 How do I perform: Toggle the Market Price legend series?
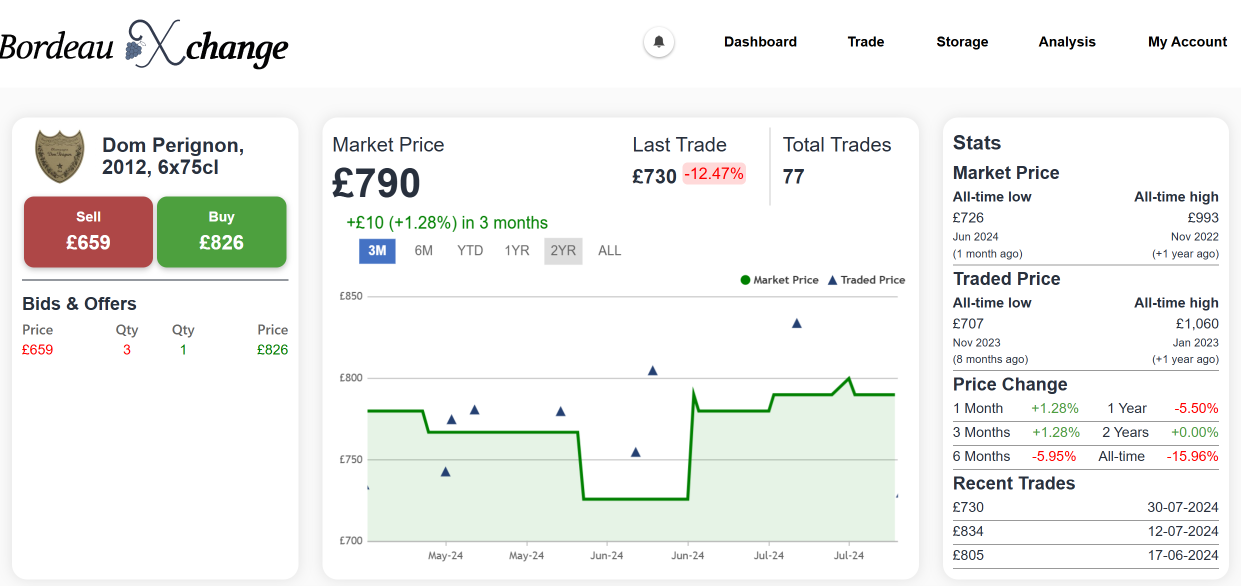tap(779, 280)
